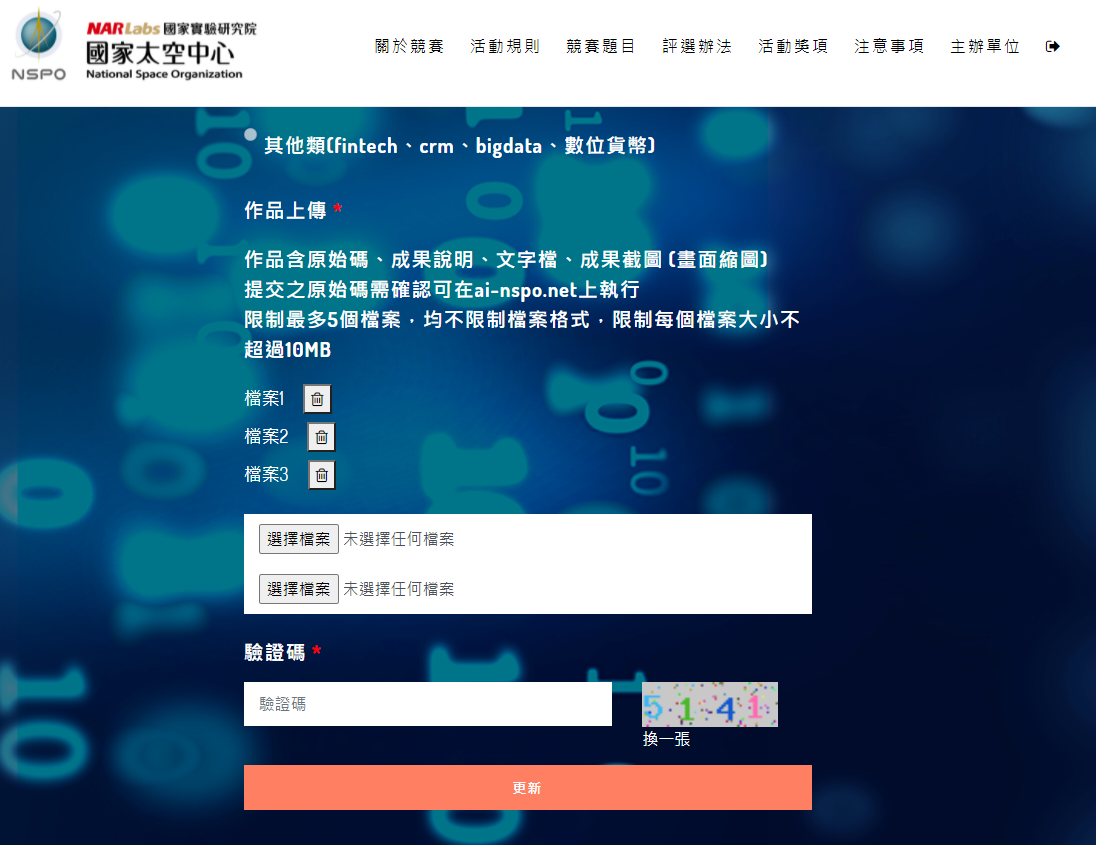The height and width of the screenshot is (845, 1096).
Task: Open the 評選辦法 menu item
Action: [x=697, y=47]
